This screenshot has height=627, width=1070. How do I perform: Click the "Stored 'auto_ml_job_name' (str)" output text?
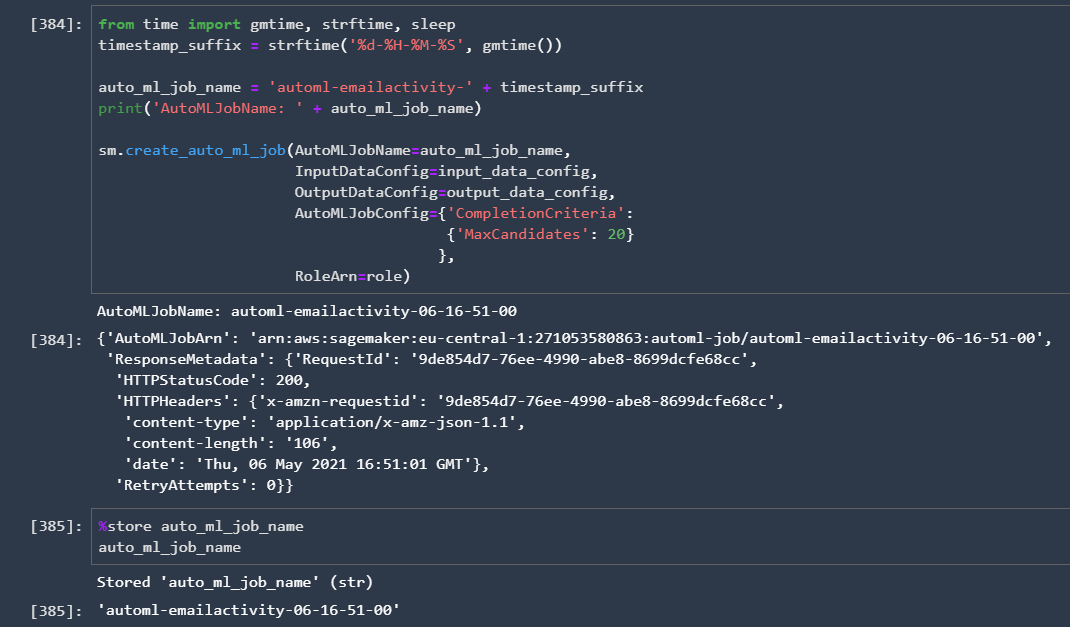(234, 581)
